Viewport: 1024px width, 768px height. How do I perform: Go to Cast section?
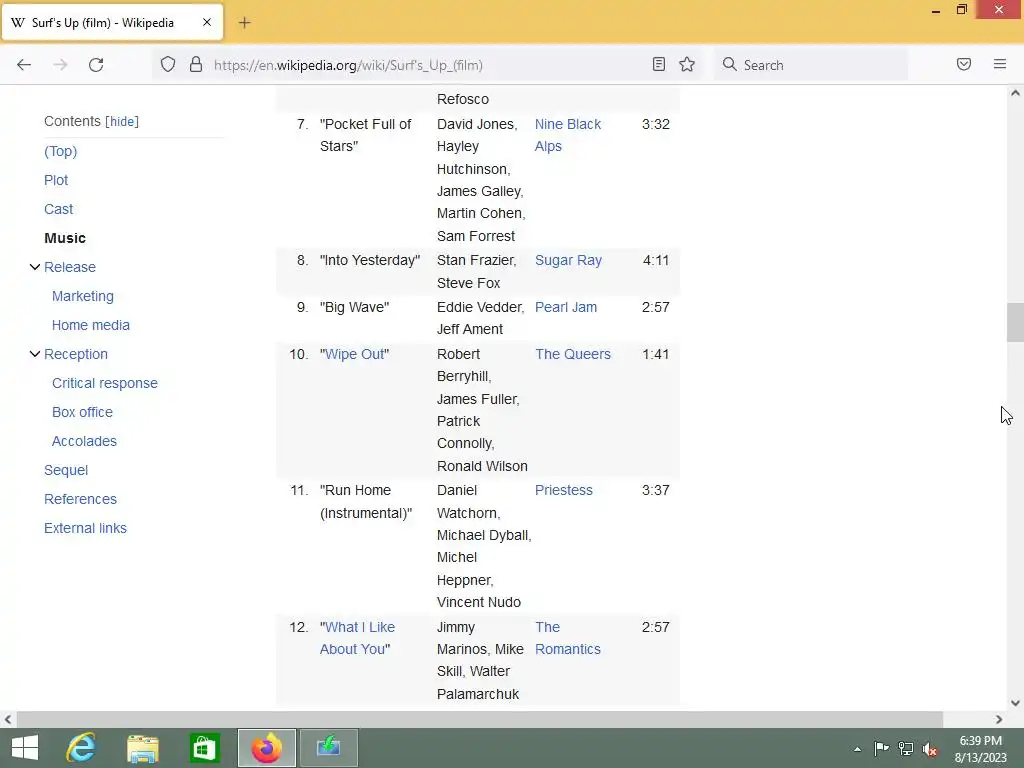[59, 209]
